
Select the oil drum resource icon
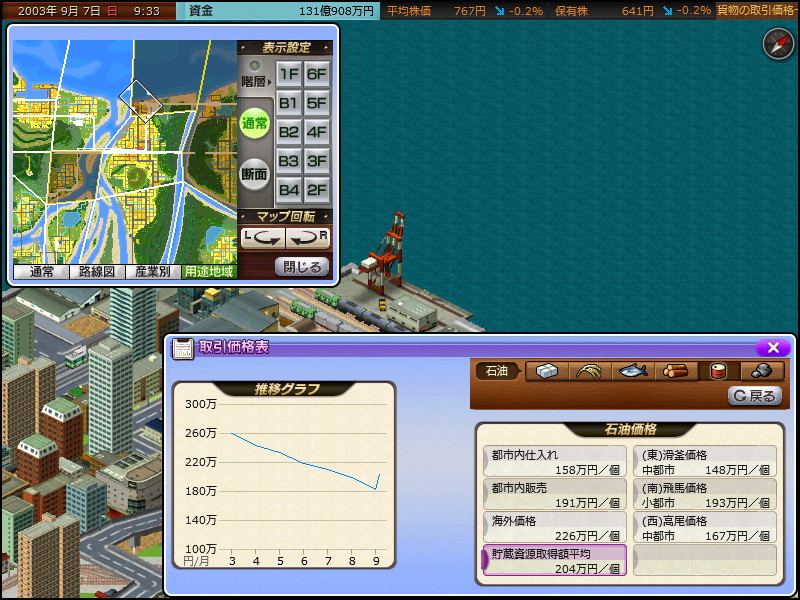(718, 371)
